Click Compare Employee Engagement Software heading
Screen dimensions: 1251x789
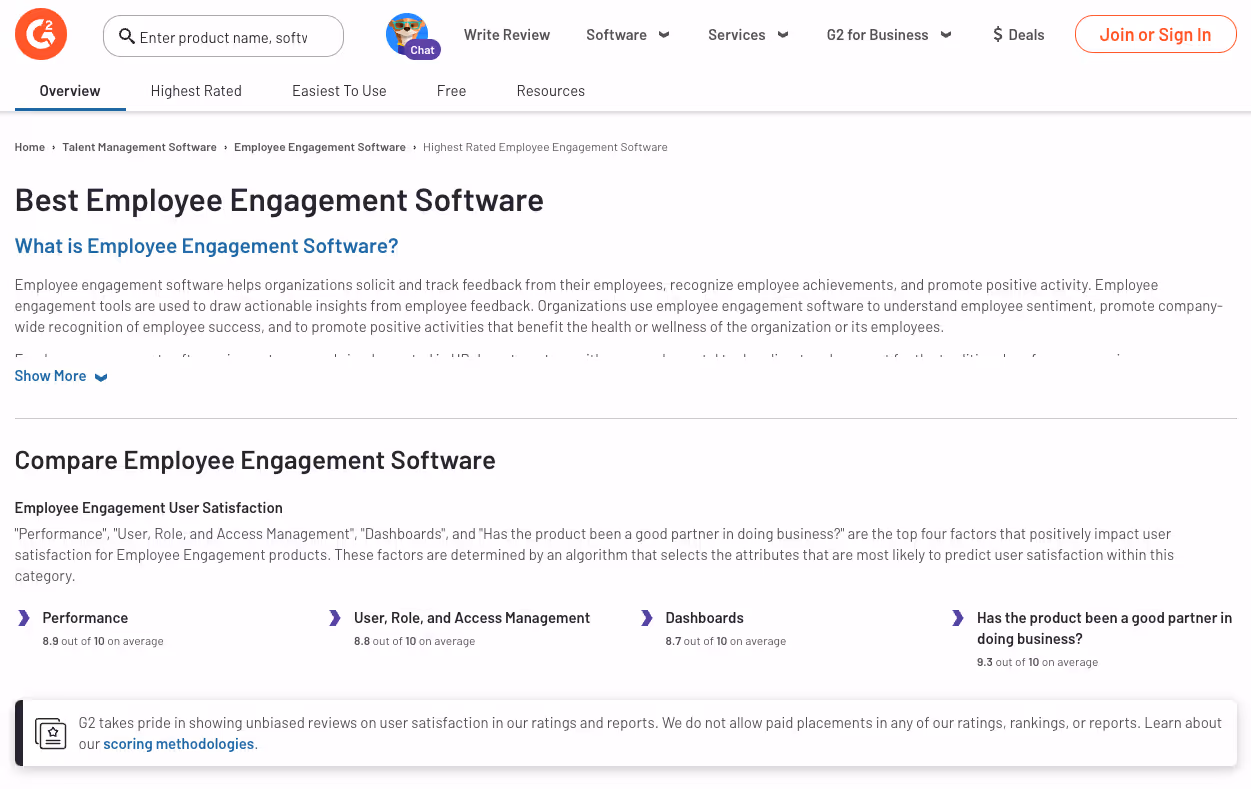click(255, 460)
